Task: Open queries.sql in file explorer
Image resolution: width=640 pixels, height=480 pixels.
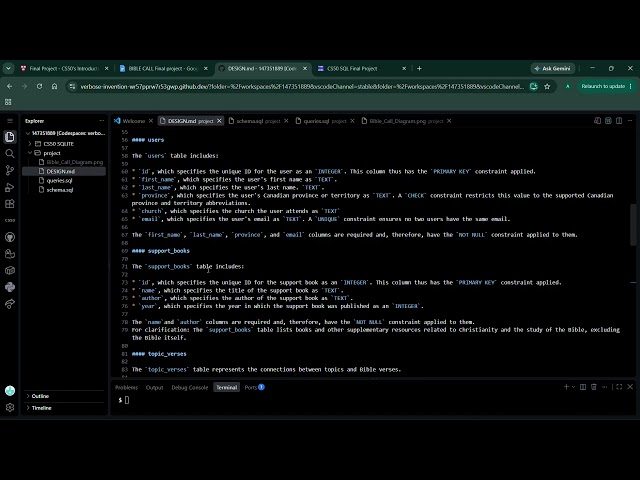Action: [59, 180]
